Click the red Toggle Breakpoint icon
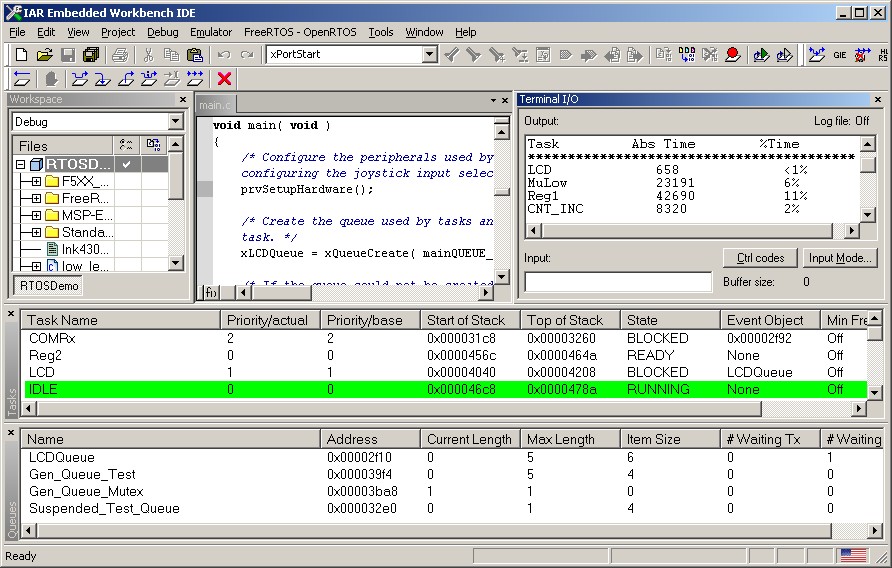The height and width of the screenshot is (568, 892). coord(733,55)
